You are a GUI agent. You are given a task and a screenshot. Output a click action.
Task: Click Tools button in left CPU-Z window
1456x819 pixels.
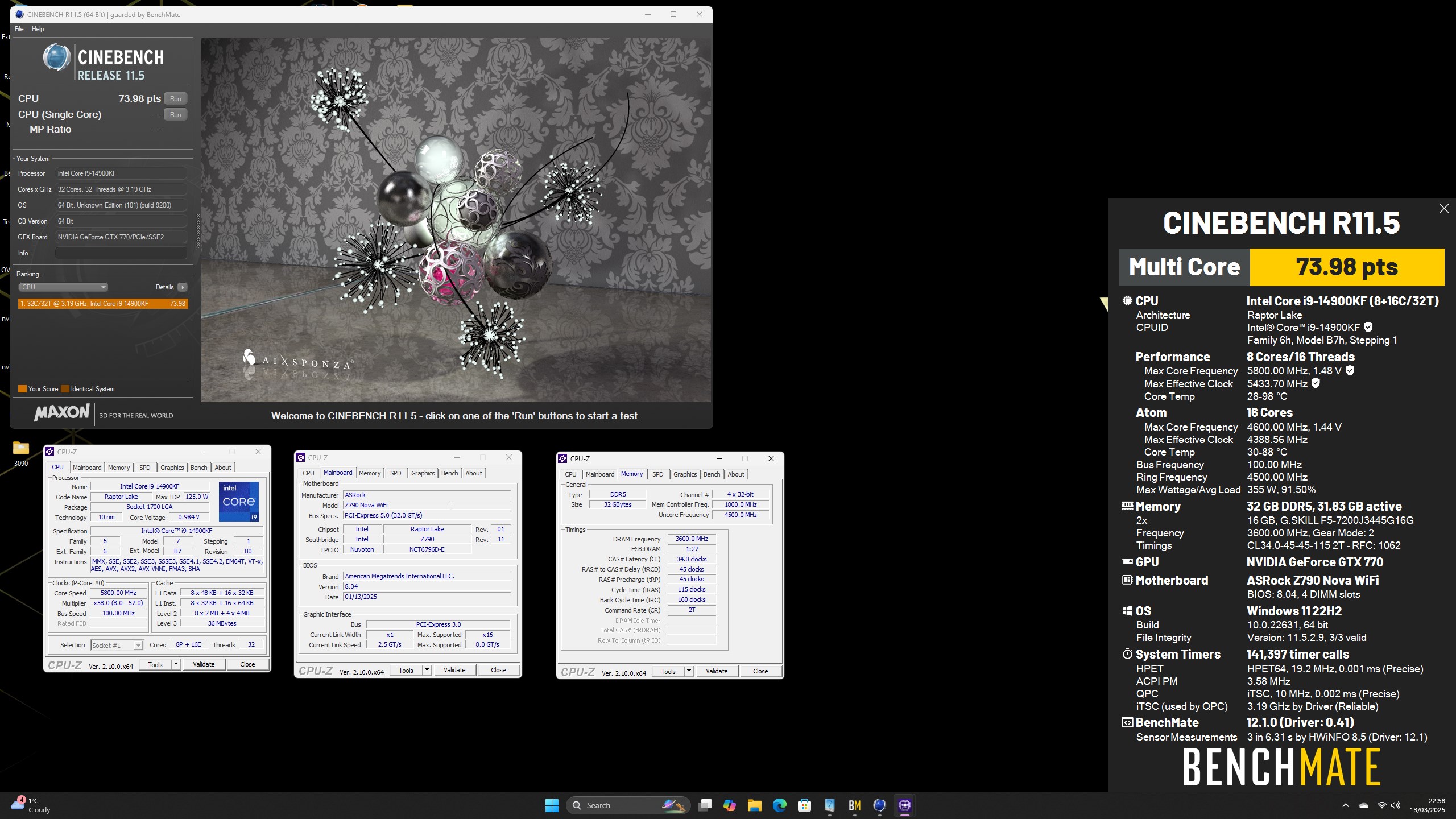pos(155,664)
